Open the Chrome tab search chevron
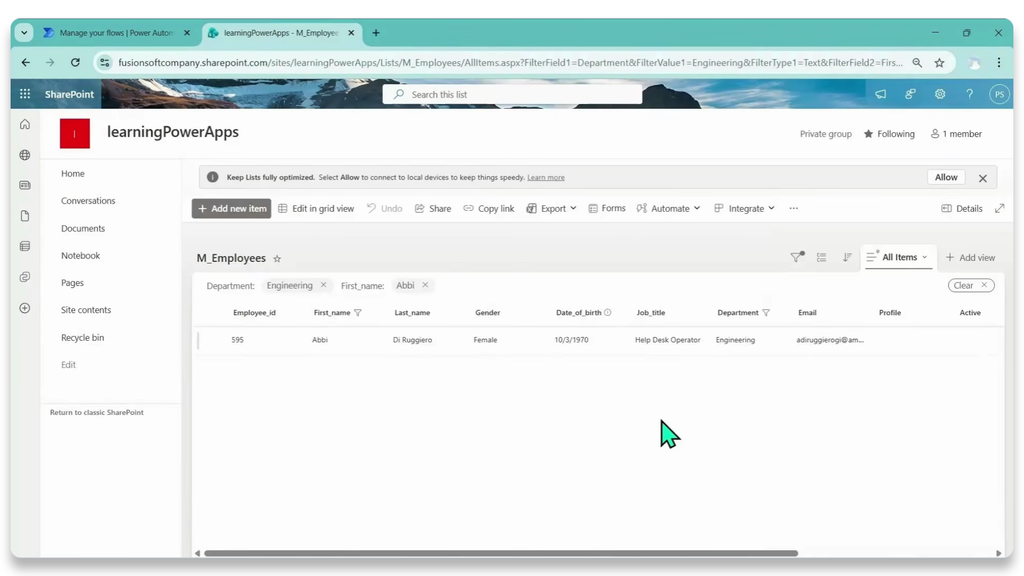Image resolution: width=1024 pixels, height=576 pixels. pos(24,33)
